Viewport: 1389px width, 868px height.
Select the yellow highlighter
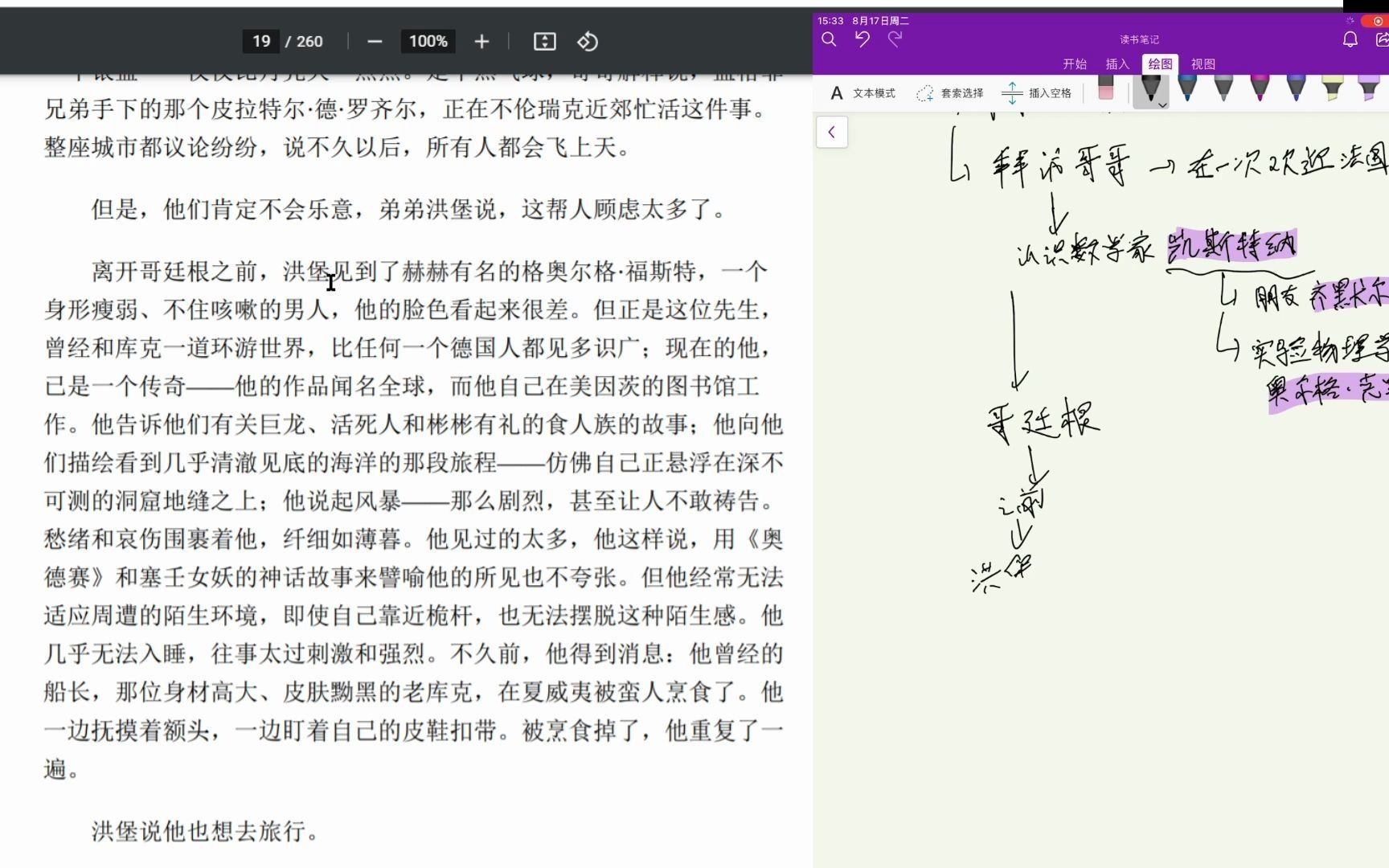point(1333,88)
